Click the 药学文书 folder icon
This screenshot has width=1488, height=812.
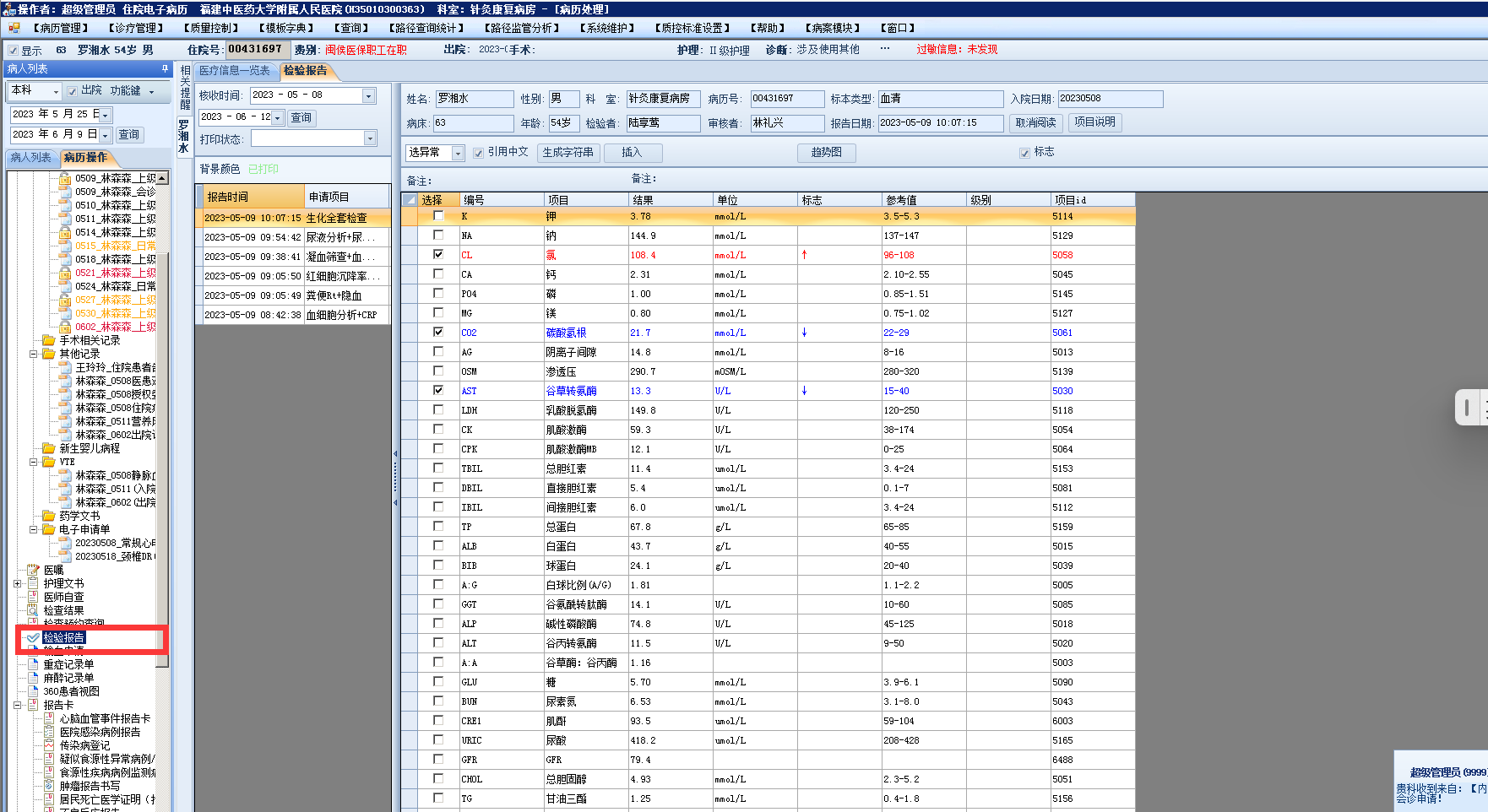coord(49,516)
